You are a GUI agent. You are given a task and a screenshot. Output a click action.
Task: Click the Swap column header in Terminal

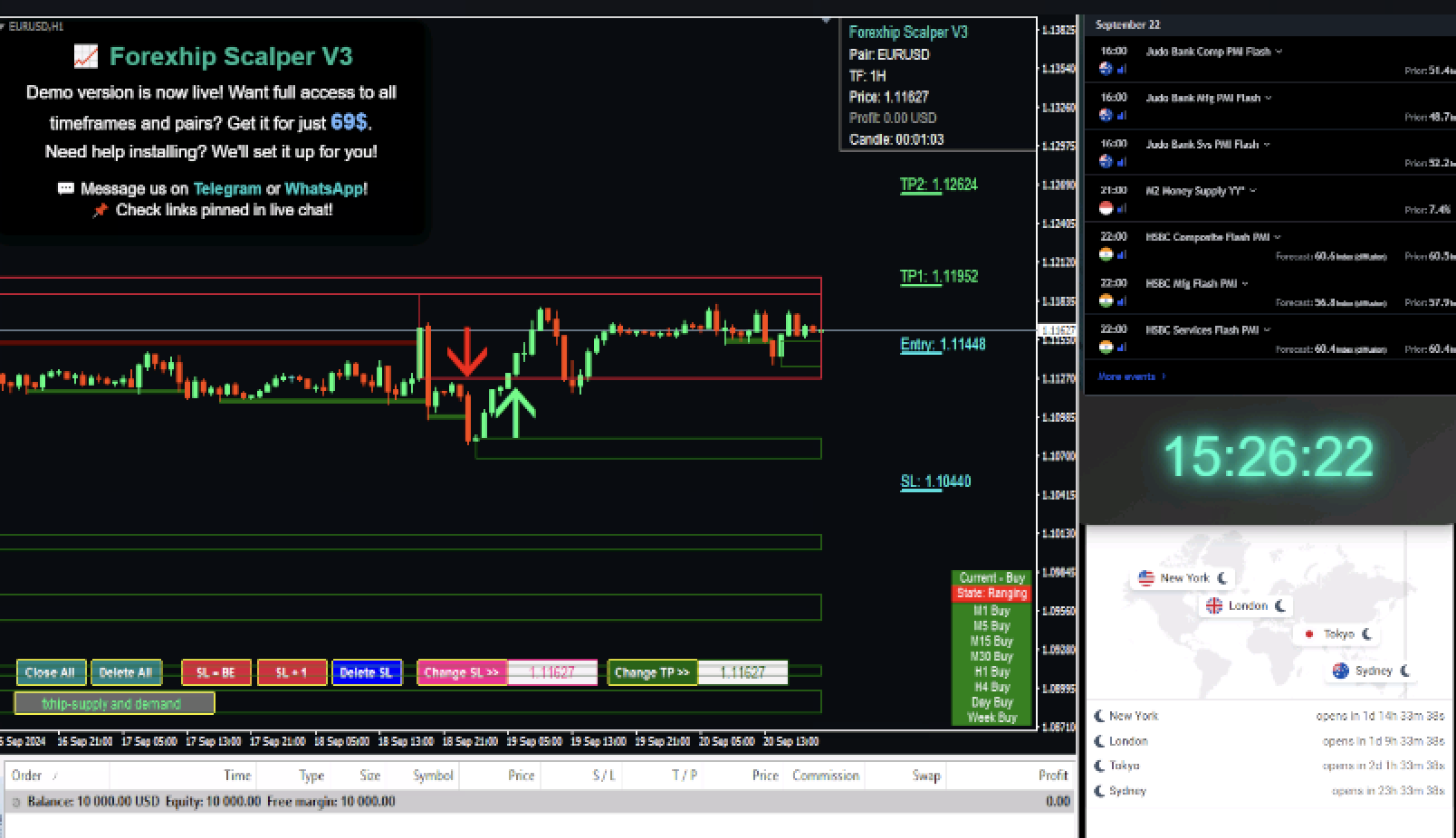tap(926, 776)
